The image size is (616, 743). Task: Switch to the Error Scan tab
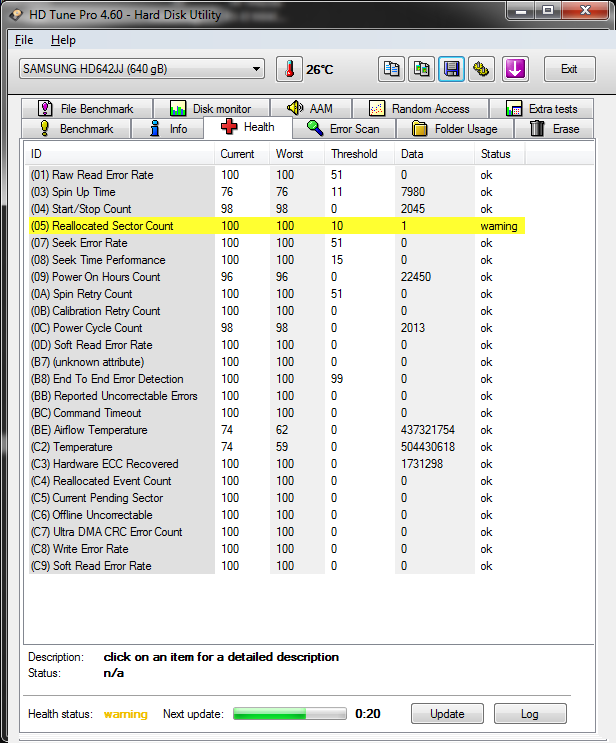pyautogui.click(x=344, y=128)
